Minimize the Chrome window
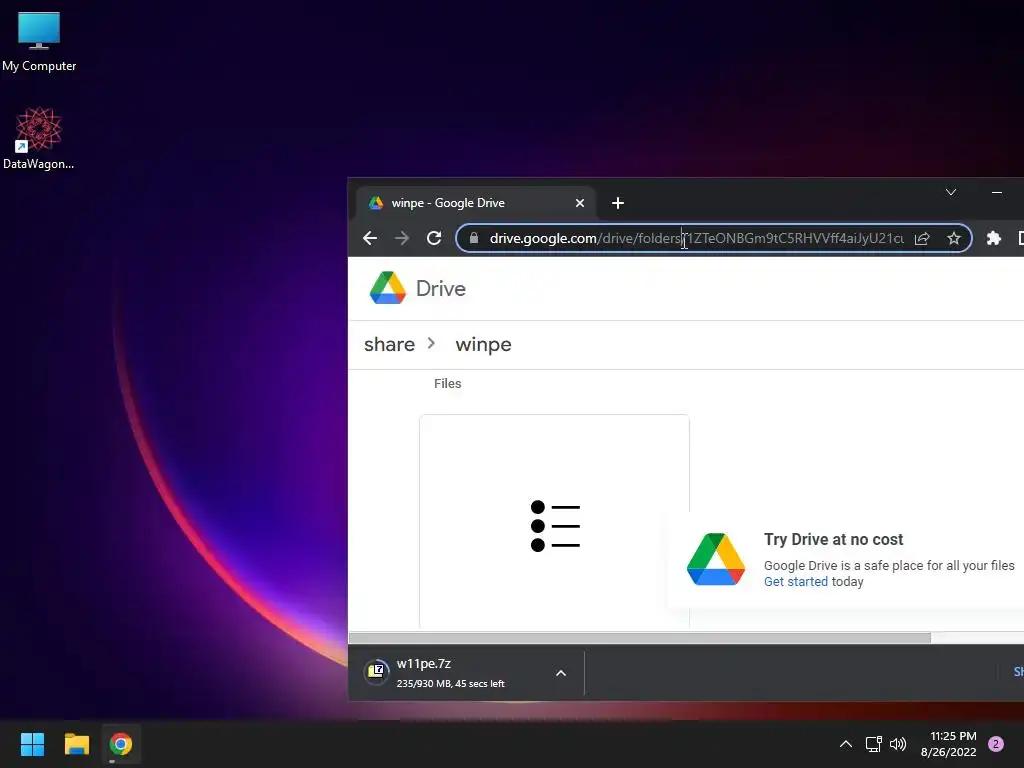 point(997,192)
